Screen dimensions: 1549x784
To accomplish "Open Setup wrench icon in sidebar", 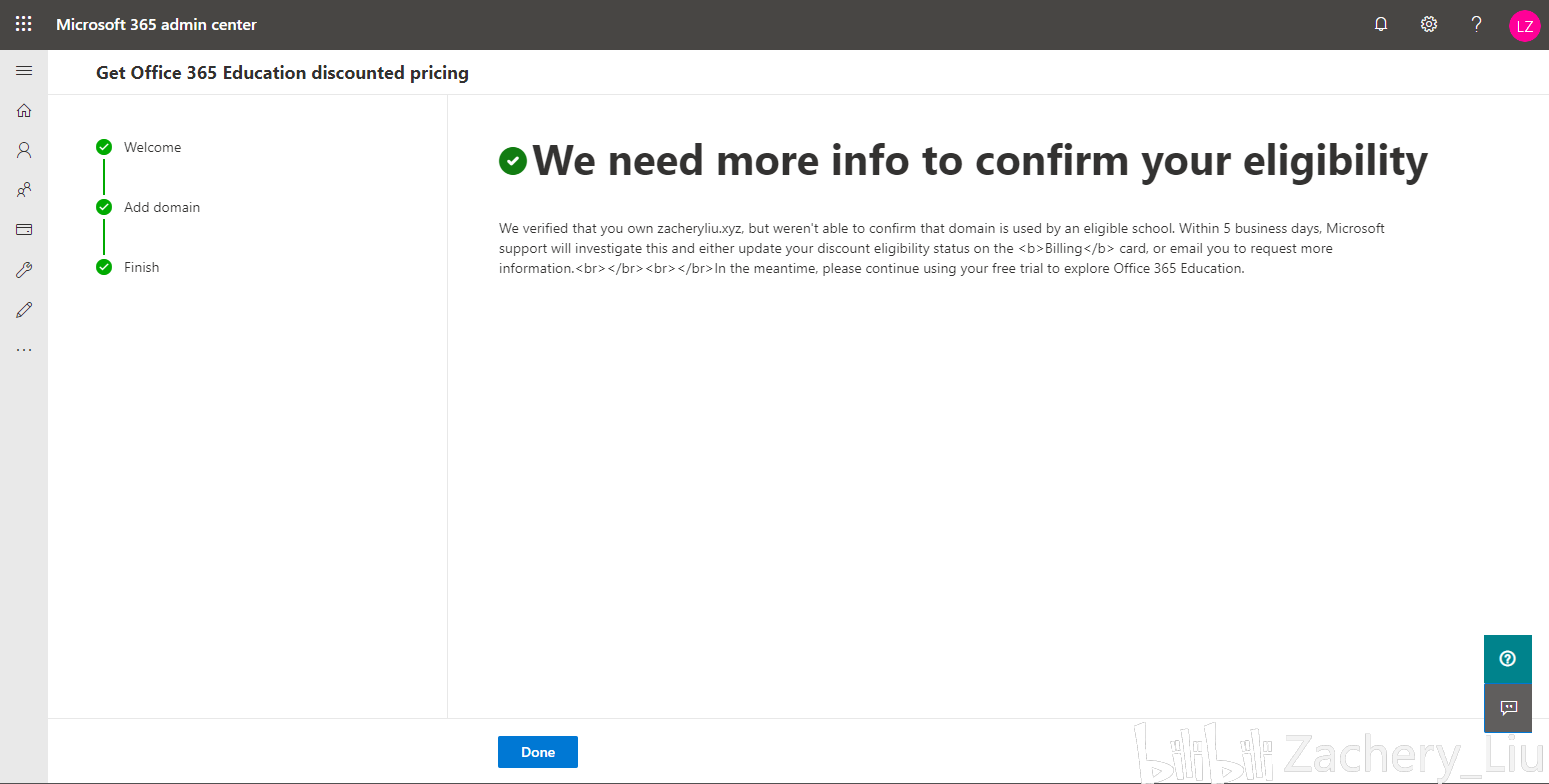I will click(x=24, y=270).
